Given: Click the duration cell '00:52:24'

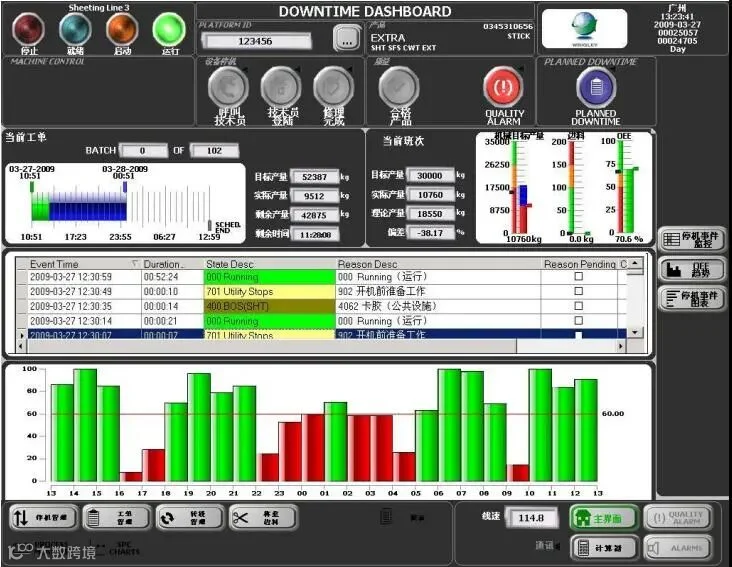Looking at the screenshot, I should [172, 277].
